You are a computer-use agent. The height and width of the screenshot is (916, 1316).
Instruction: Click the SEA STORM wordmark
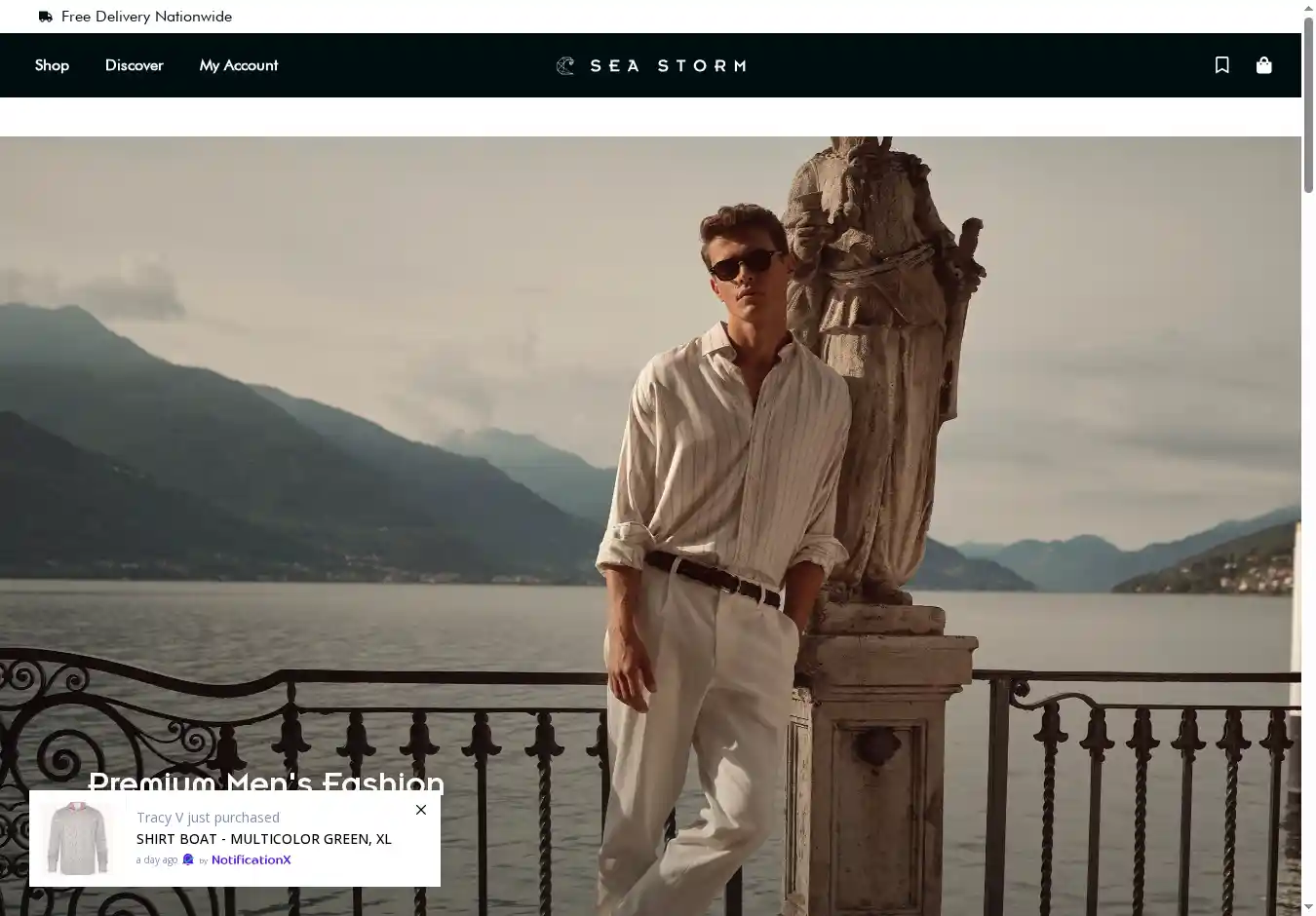(x=668, y=65)
